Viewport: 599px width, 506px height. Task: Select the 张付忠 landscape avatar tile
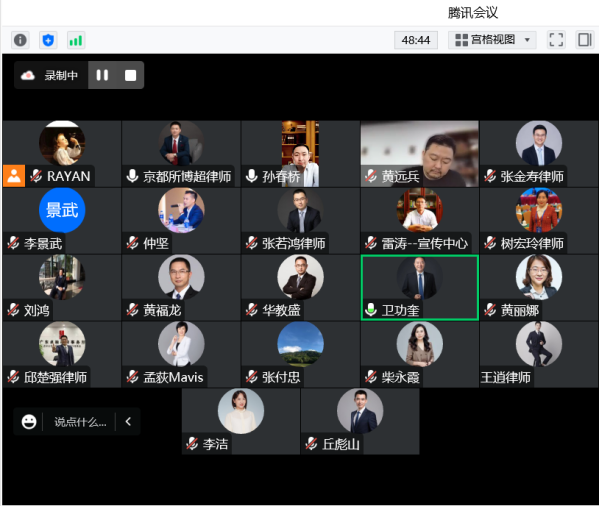(x=300, y=344)
